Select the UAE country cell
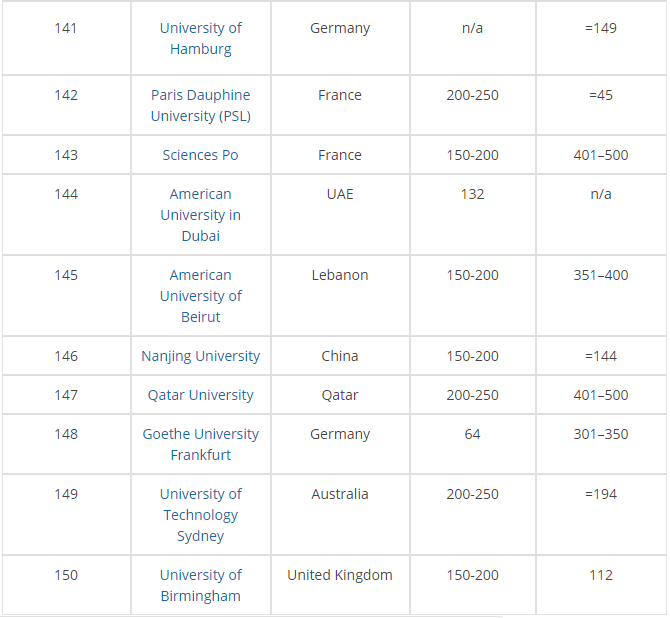The height and width of the screenshot is (618, 670). click(340, 194)
